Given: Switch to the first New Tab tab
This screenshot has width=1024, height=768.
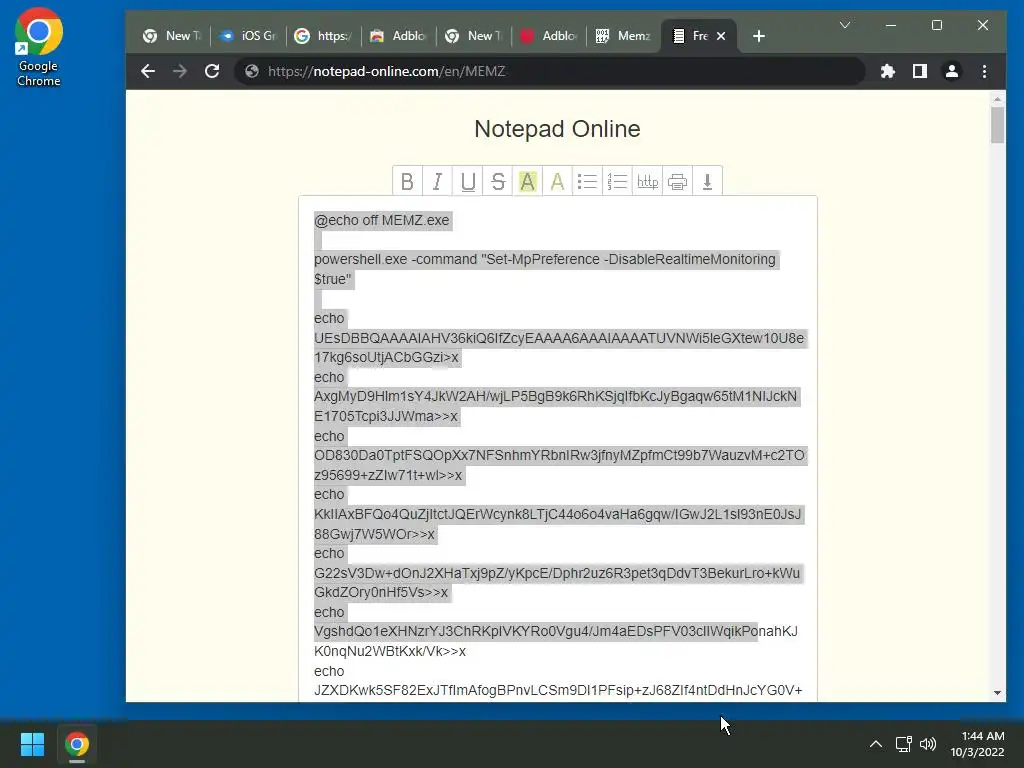Looking at the screenshot, I should 172,36.
